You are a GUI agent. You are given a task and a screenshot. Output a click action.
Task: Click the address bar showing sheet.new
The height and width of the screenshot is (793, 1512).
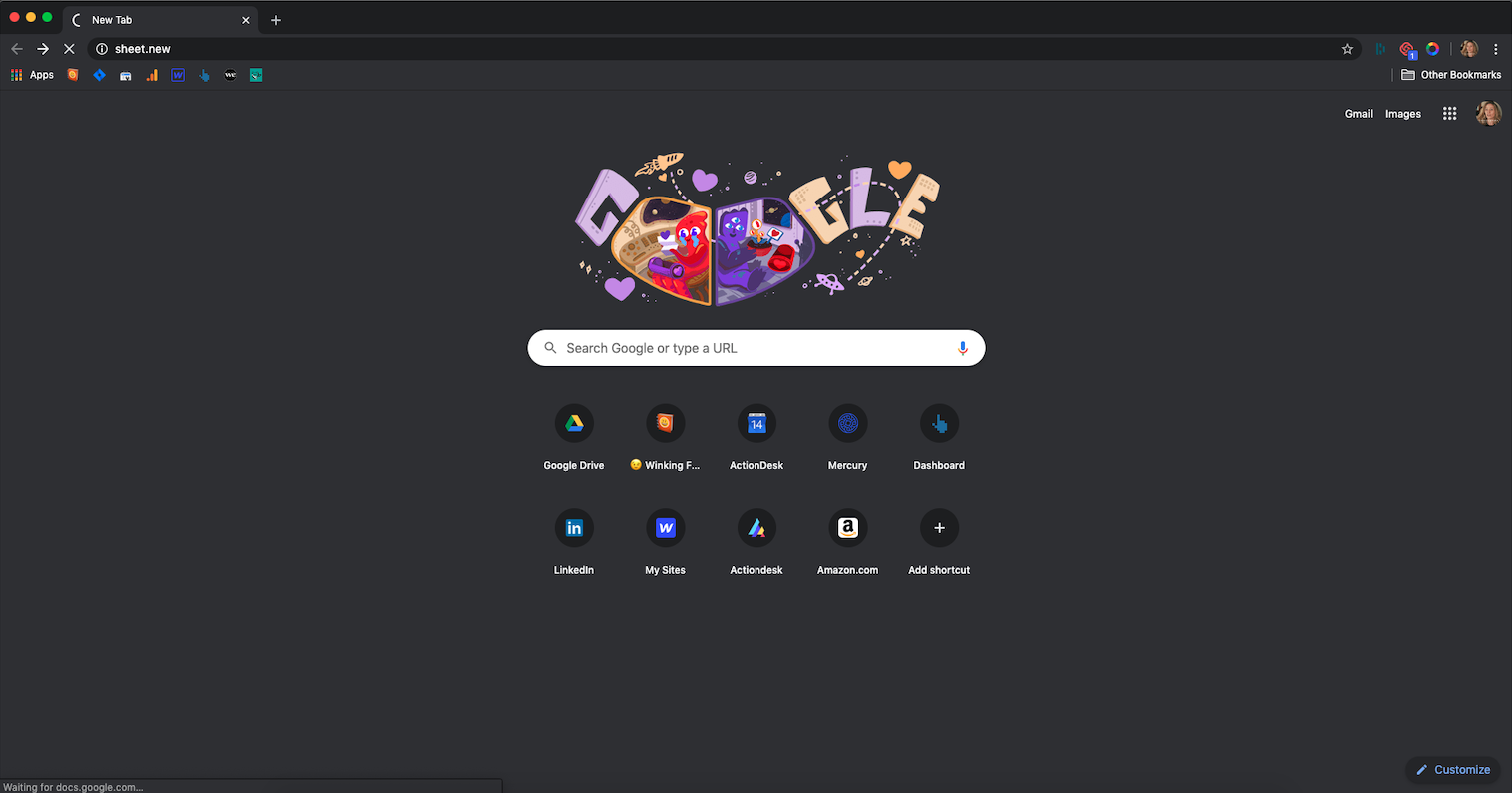pyautogui.click(x=724, y=49)
